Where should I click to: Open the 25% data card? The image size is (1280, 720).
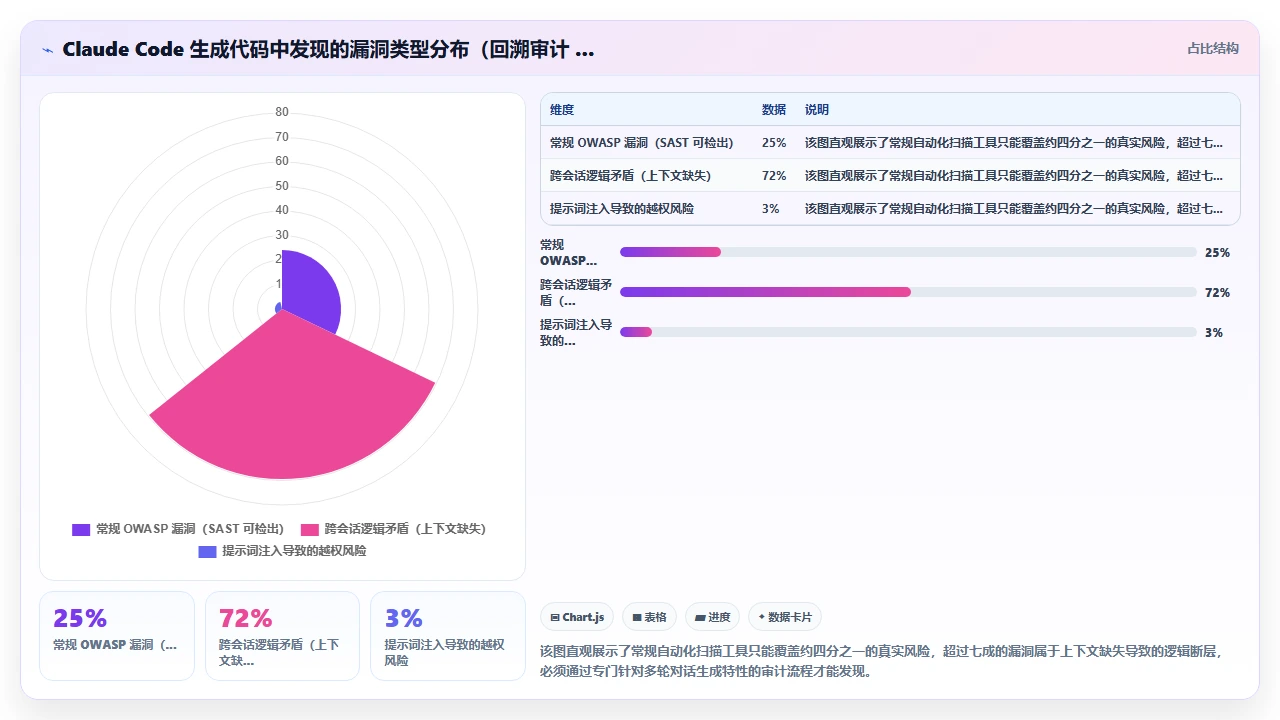[117, 636]
